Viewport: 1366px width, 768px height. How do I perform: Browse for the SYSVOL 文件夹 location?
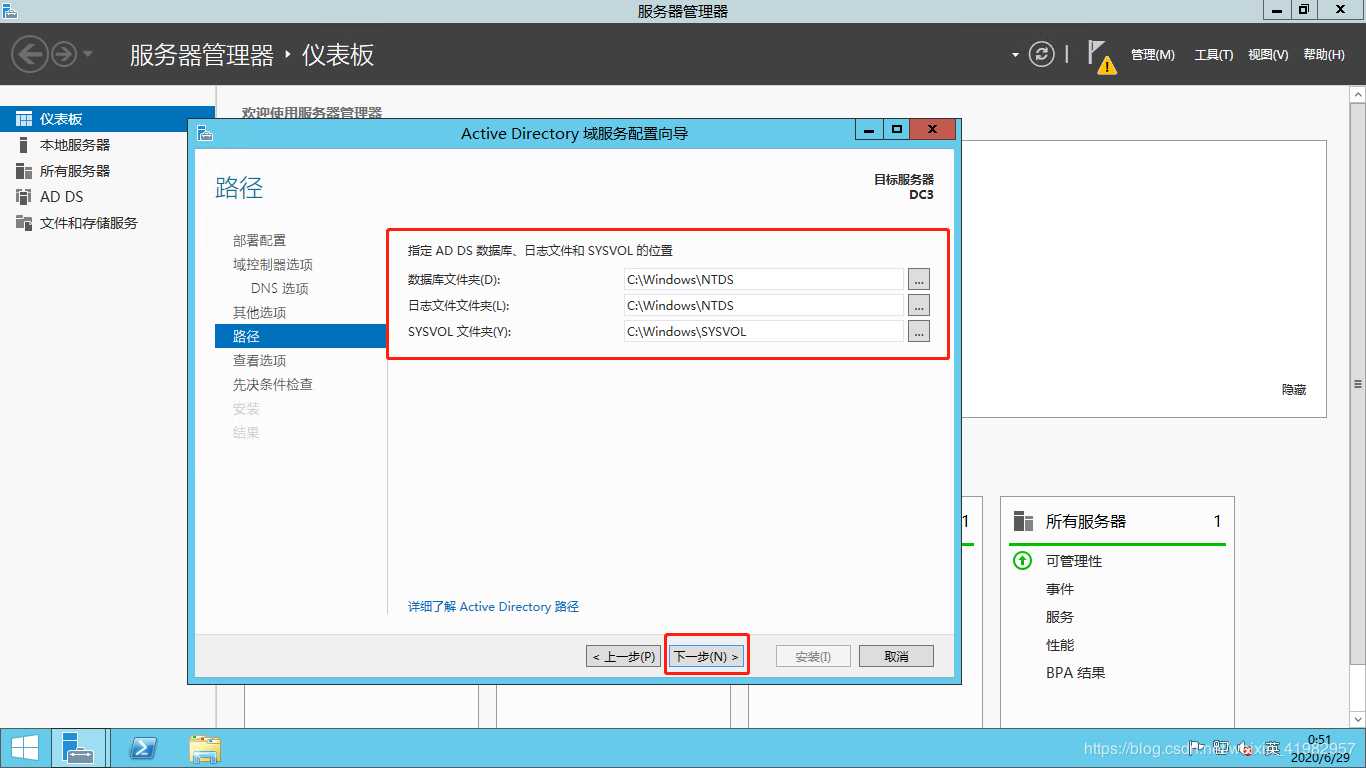pos(919,331)
